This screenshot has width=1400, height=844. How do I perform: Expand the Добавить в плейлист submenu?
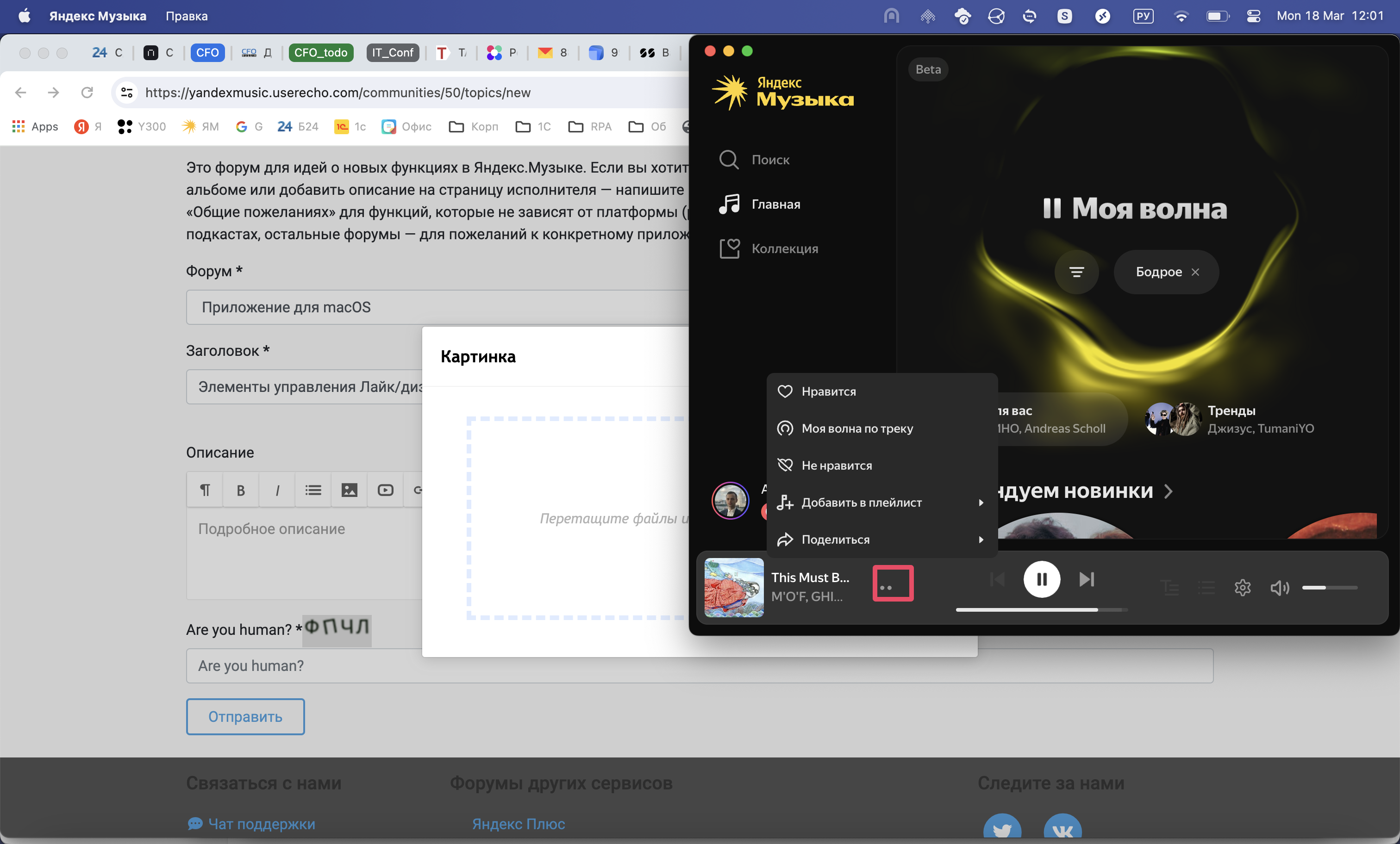[x=882, y=502]
